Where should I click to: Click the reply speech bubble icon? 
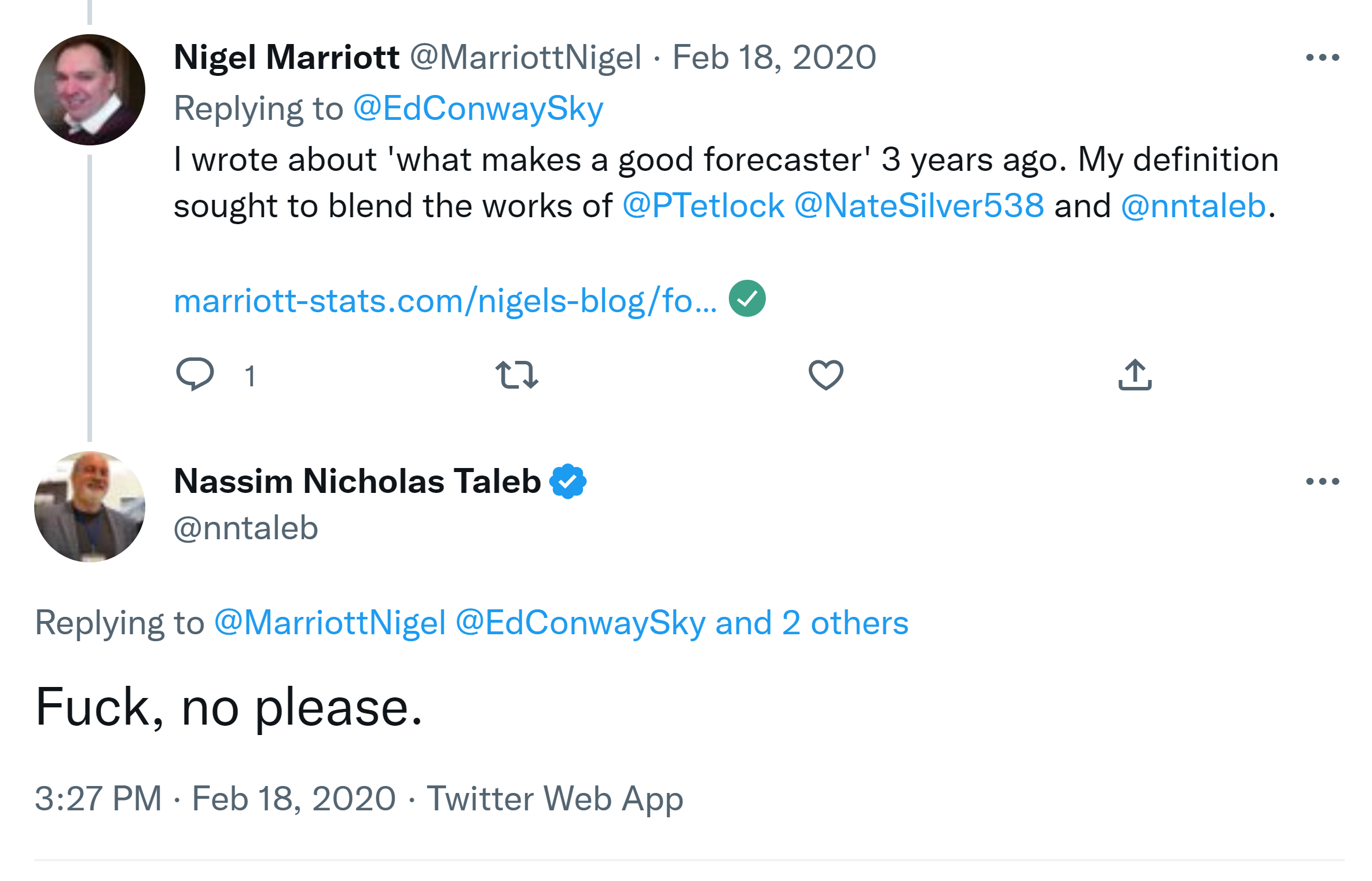[195, 374]
